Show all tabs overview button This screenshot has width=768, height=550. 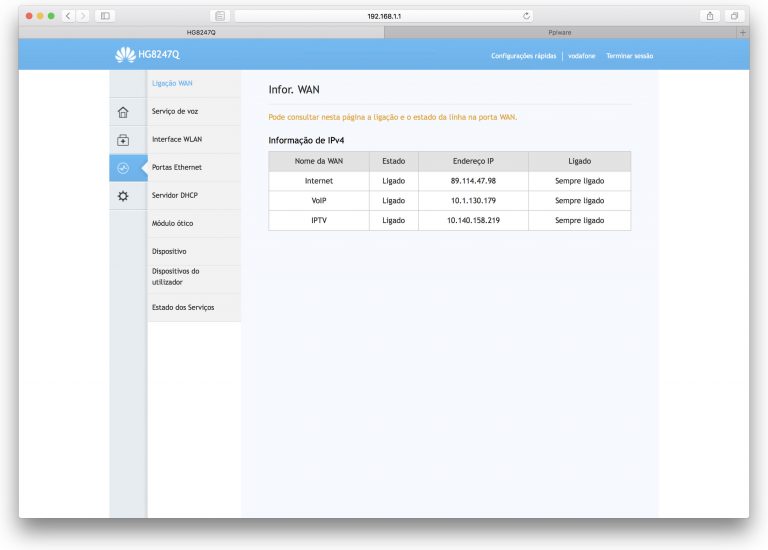734,16
